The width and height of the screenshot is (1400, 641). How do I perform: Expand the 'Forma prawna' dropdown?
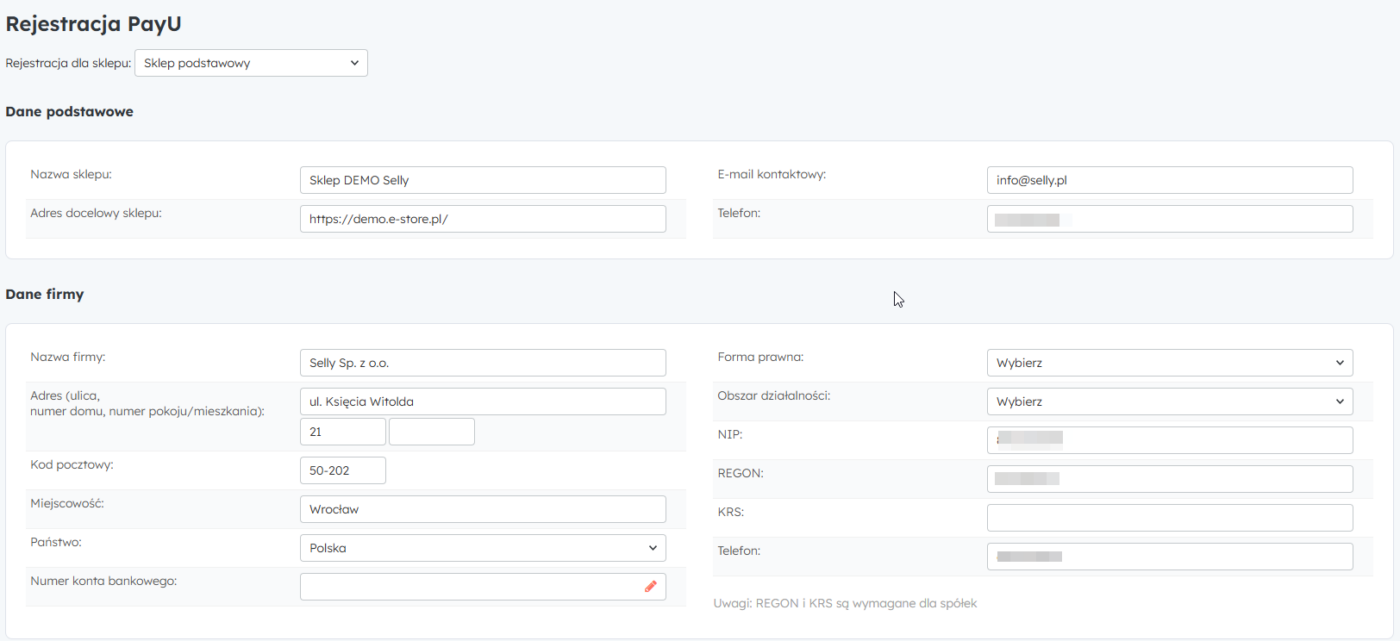coord(1169,363)
